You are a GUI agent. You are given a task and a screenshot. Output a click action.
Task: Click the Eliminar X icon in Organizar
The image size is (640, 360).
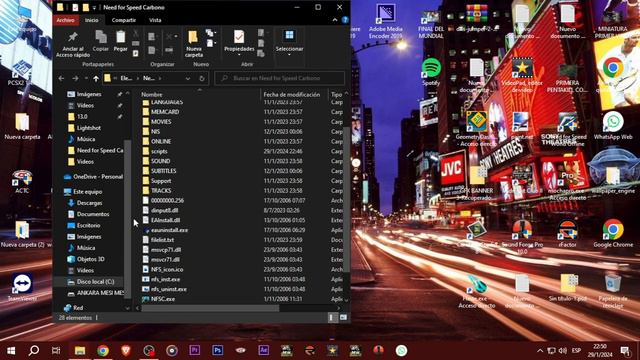coord(169,37)
